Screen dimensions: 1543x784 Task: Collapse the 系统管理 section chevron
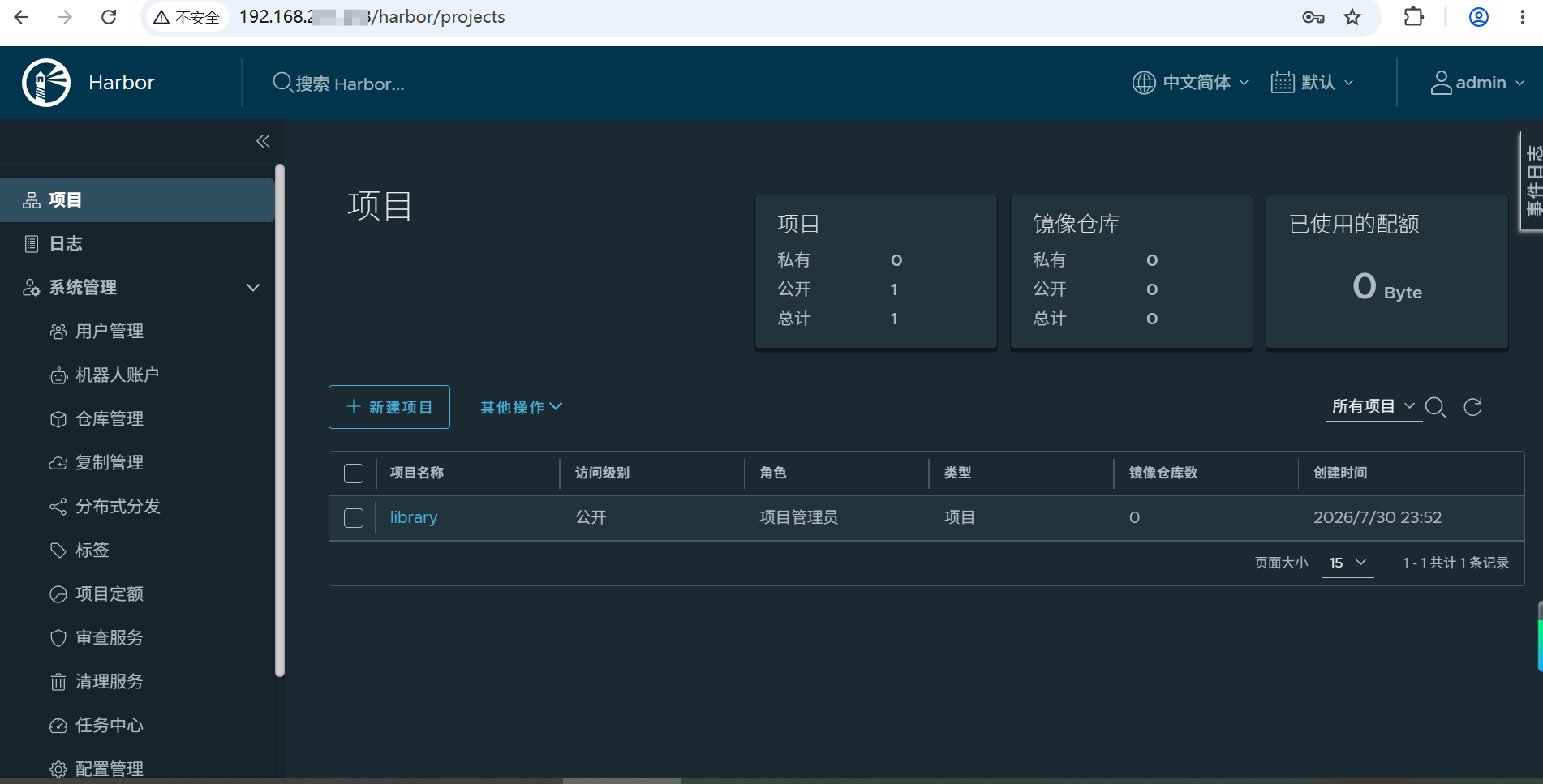click(x=253, y=288)
